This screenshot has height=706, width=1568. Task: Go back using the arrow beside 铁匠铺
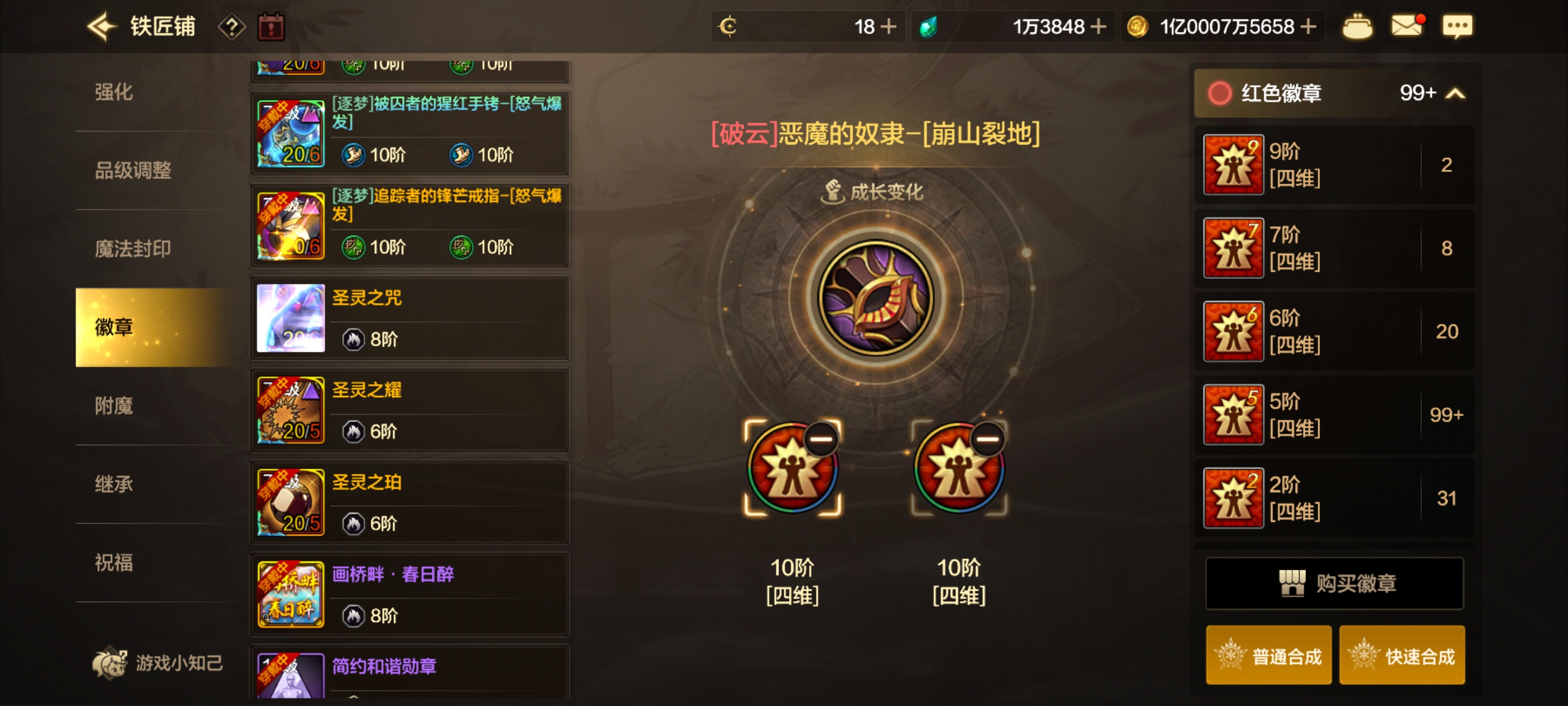pyautogui.click(x=101, y=26)
